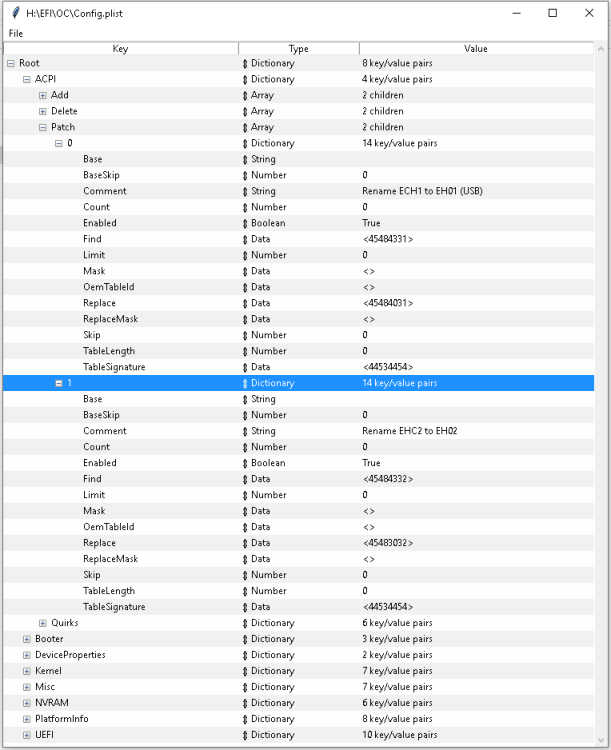Expand the UEFI section
Screen dimensions: 611x750
click(27, 735)
